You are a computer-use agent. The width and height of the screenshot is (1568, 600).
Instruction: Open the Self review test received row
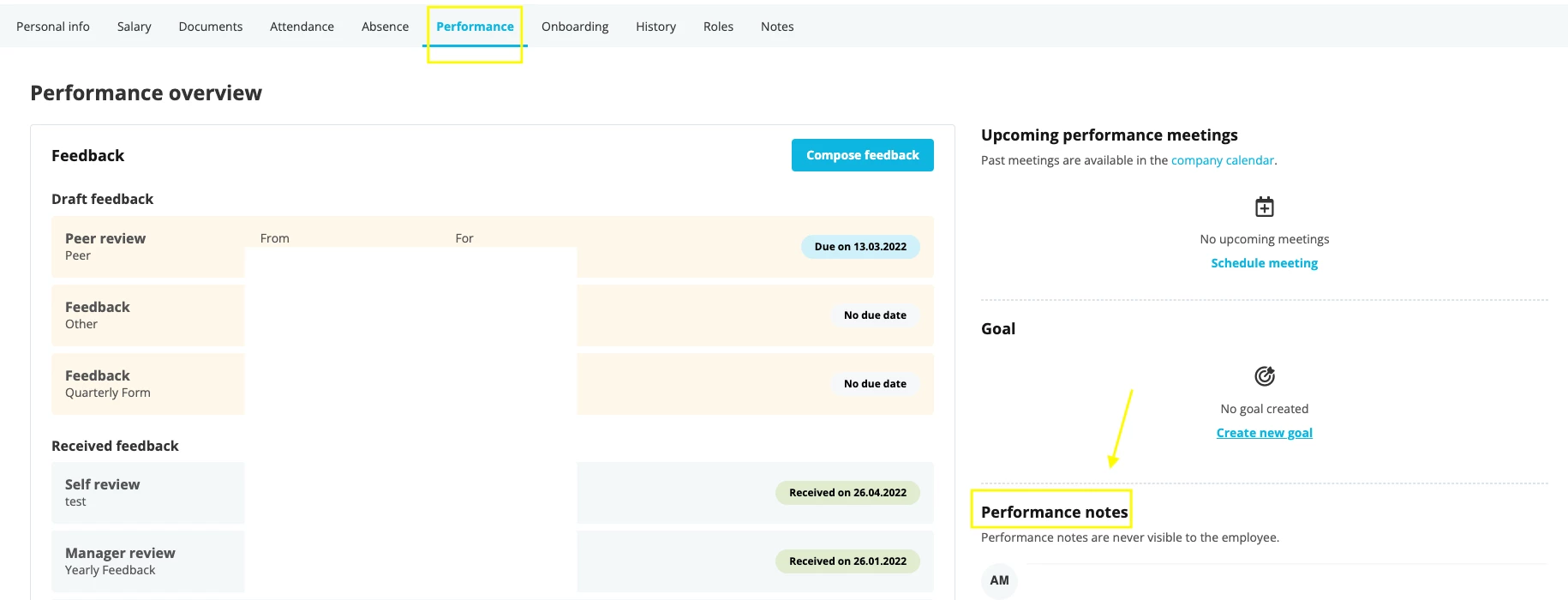coord(493,493)
